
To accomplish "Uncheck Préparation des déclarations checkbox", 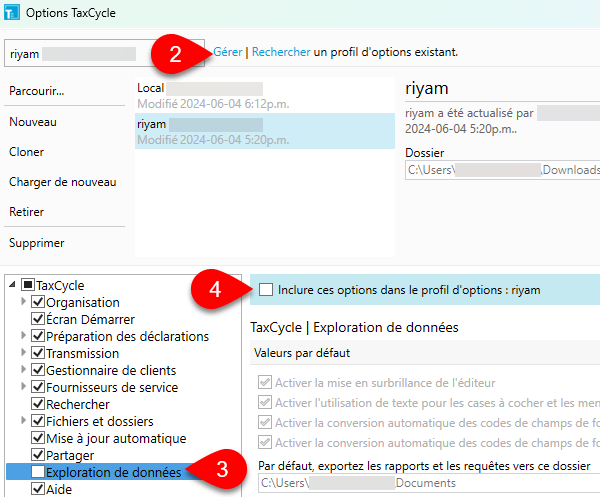I will coord(38,336).
